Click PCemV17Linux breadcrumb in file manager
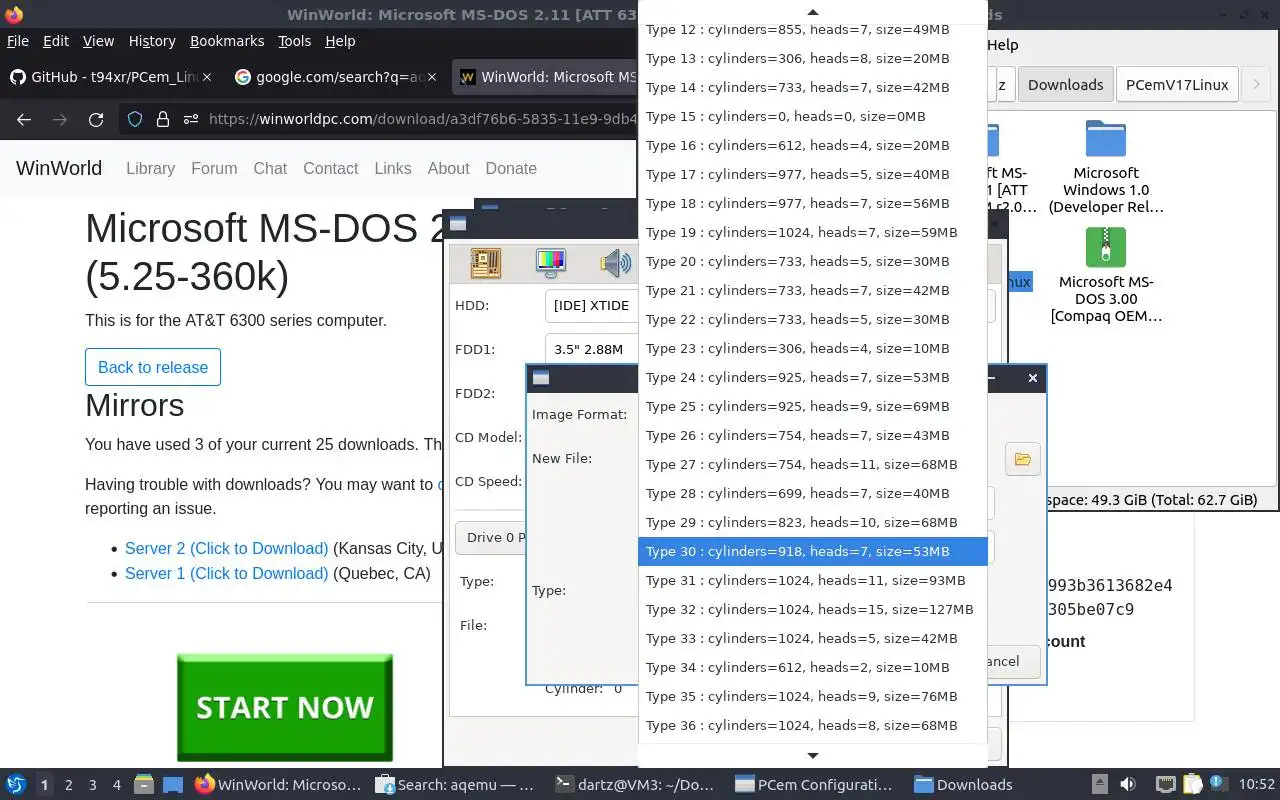Image resolution: width=1280 pixels, height=800 pixels. click(1177, 85)
